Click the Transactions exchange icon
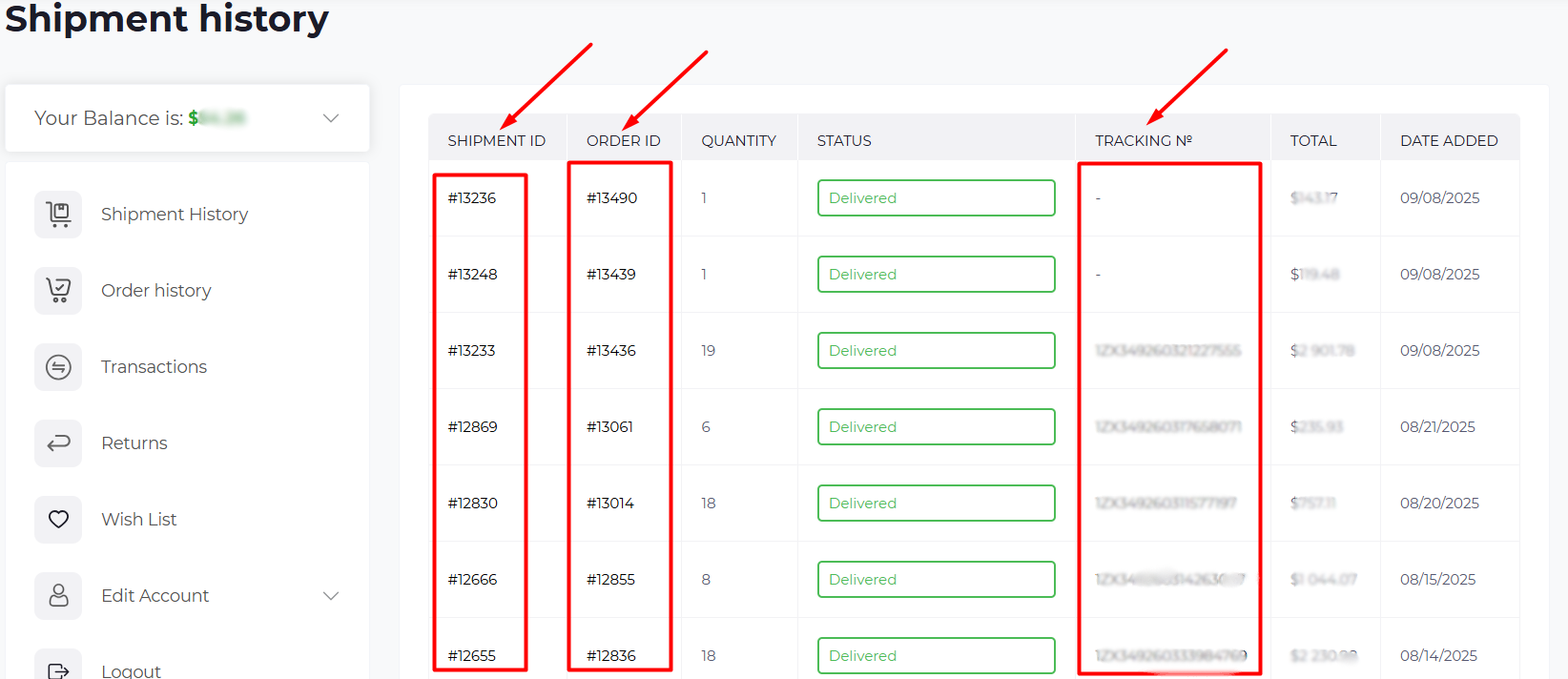Viewport: 1568px width, 679px height. [x=58, y=367]
